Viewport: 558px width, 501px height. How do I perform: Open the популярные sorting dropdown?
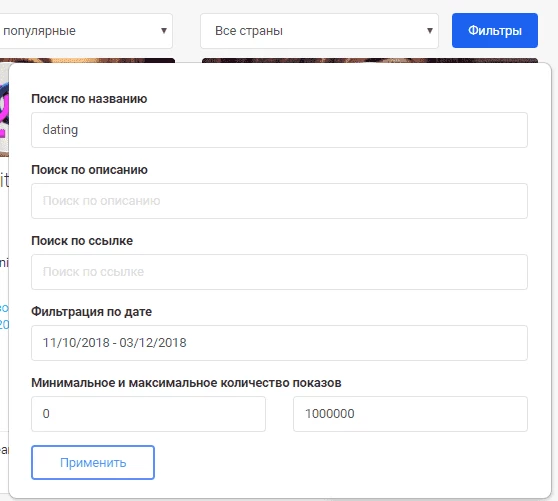(x=86, y=31)
